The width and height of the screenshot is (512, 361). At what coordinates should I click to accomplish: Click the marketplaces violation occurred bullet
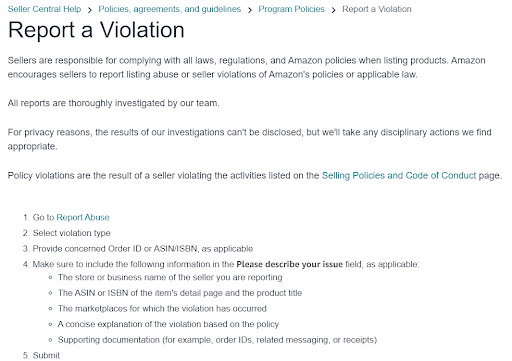(162, 309)
